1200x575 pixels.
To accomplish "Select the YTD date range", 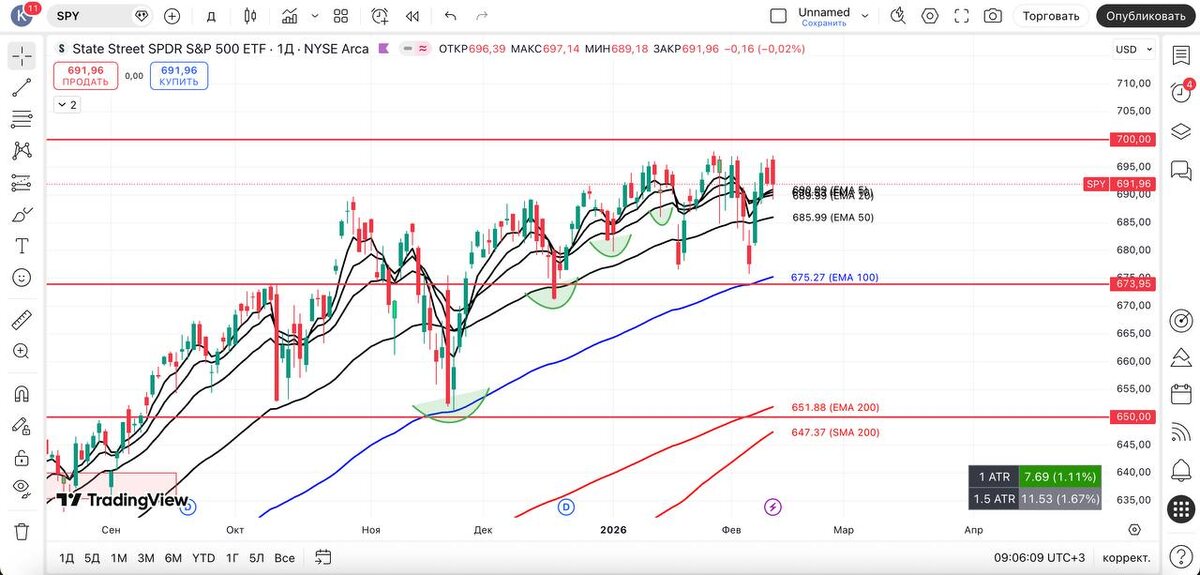I will pos(203,557).
